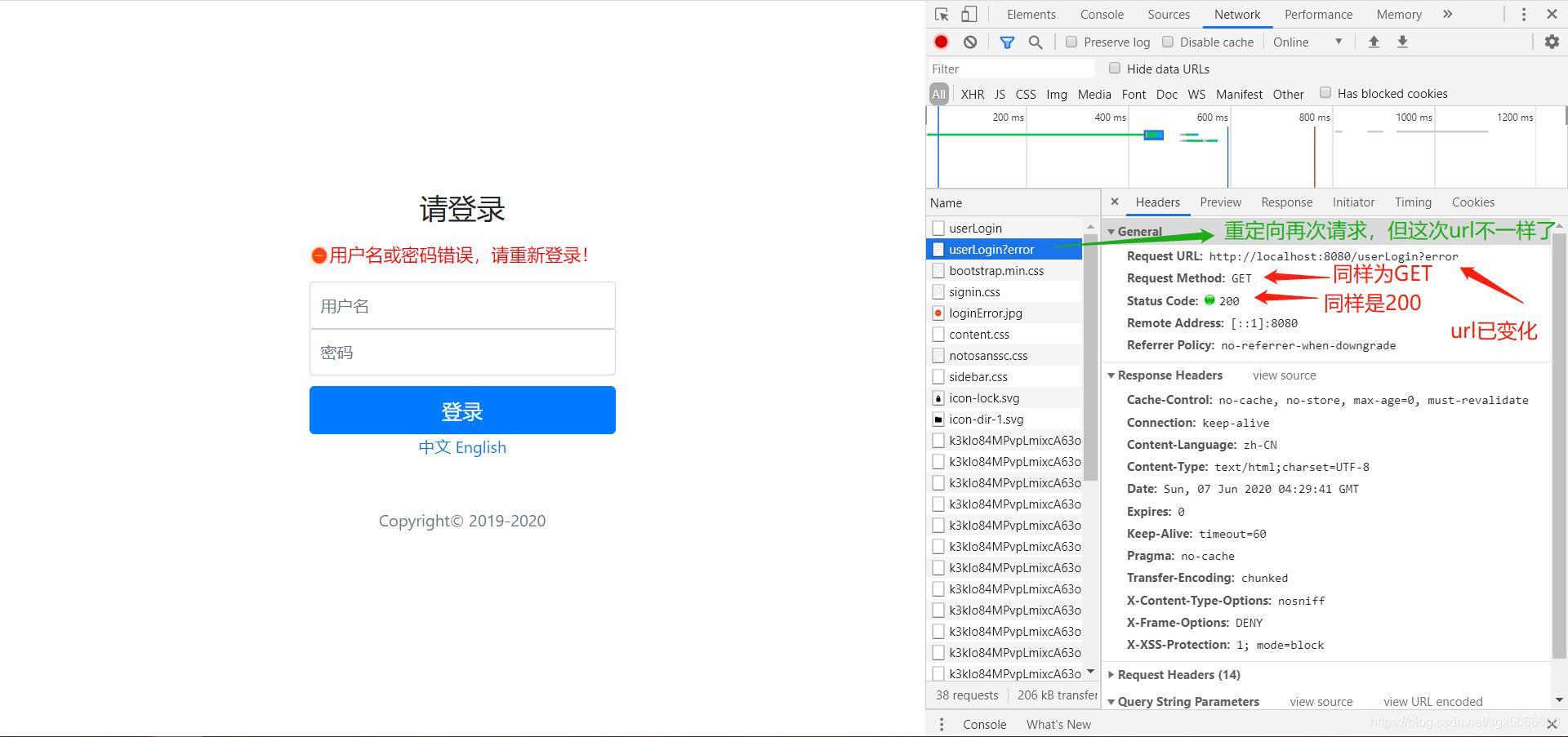Open the Cookies tab of request
This screenshot has height=737, width=1568.
1472,202
